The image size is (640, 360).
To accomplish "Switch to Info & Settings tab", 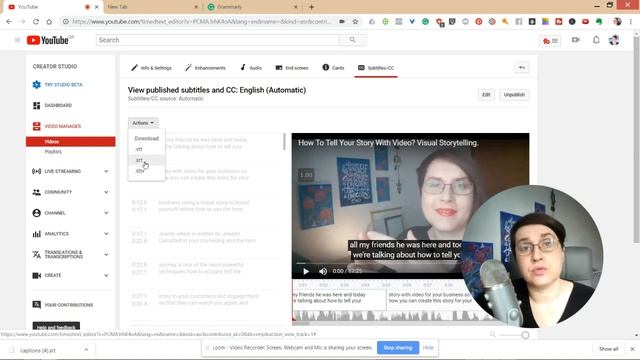I will (x=151, y=68).
